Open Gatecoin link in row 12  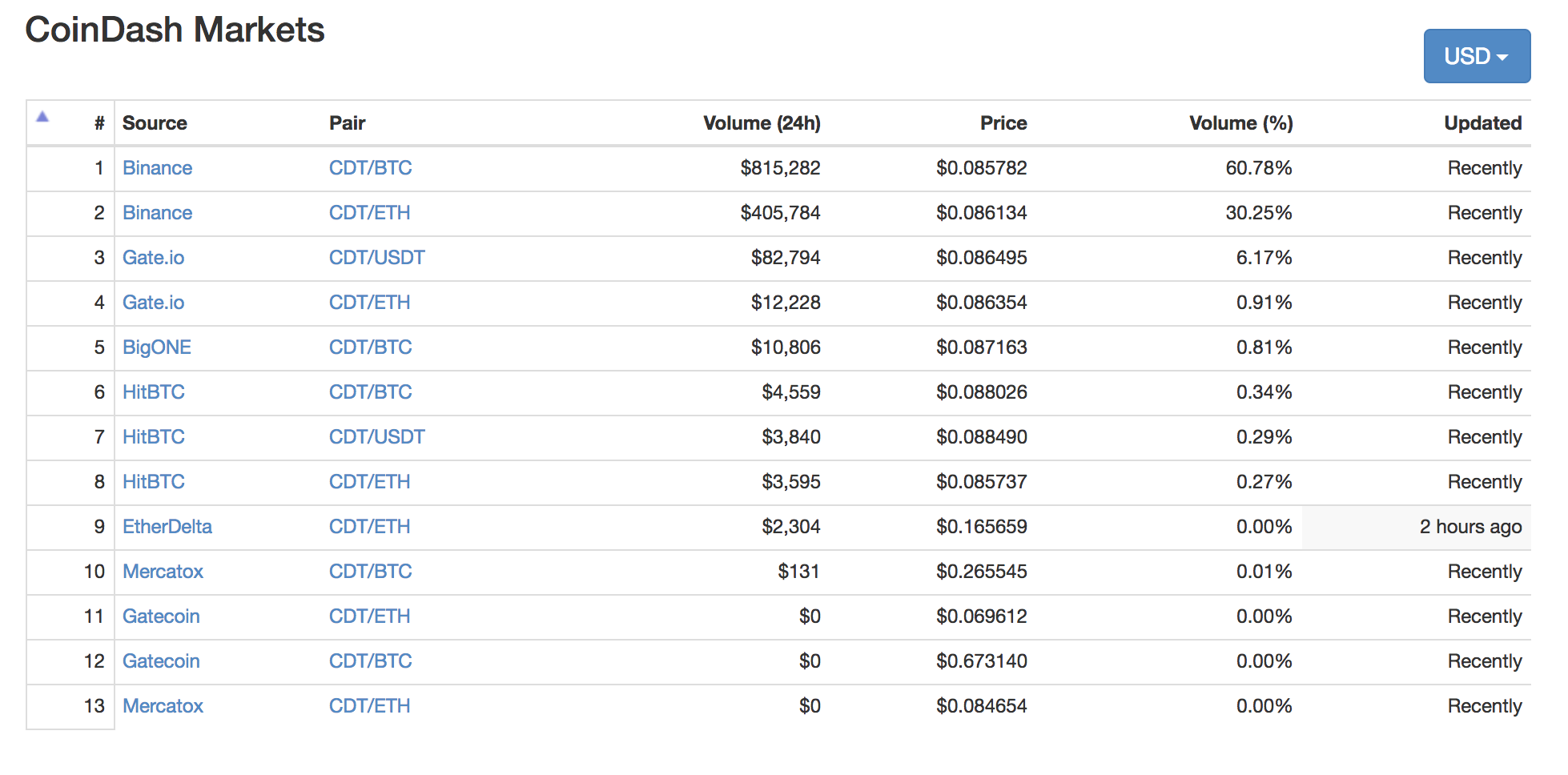click(161, 661)
